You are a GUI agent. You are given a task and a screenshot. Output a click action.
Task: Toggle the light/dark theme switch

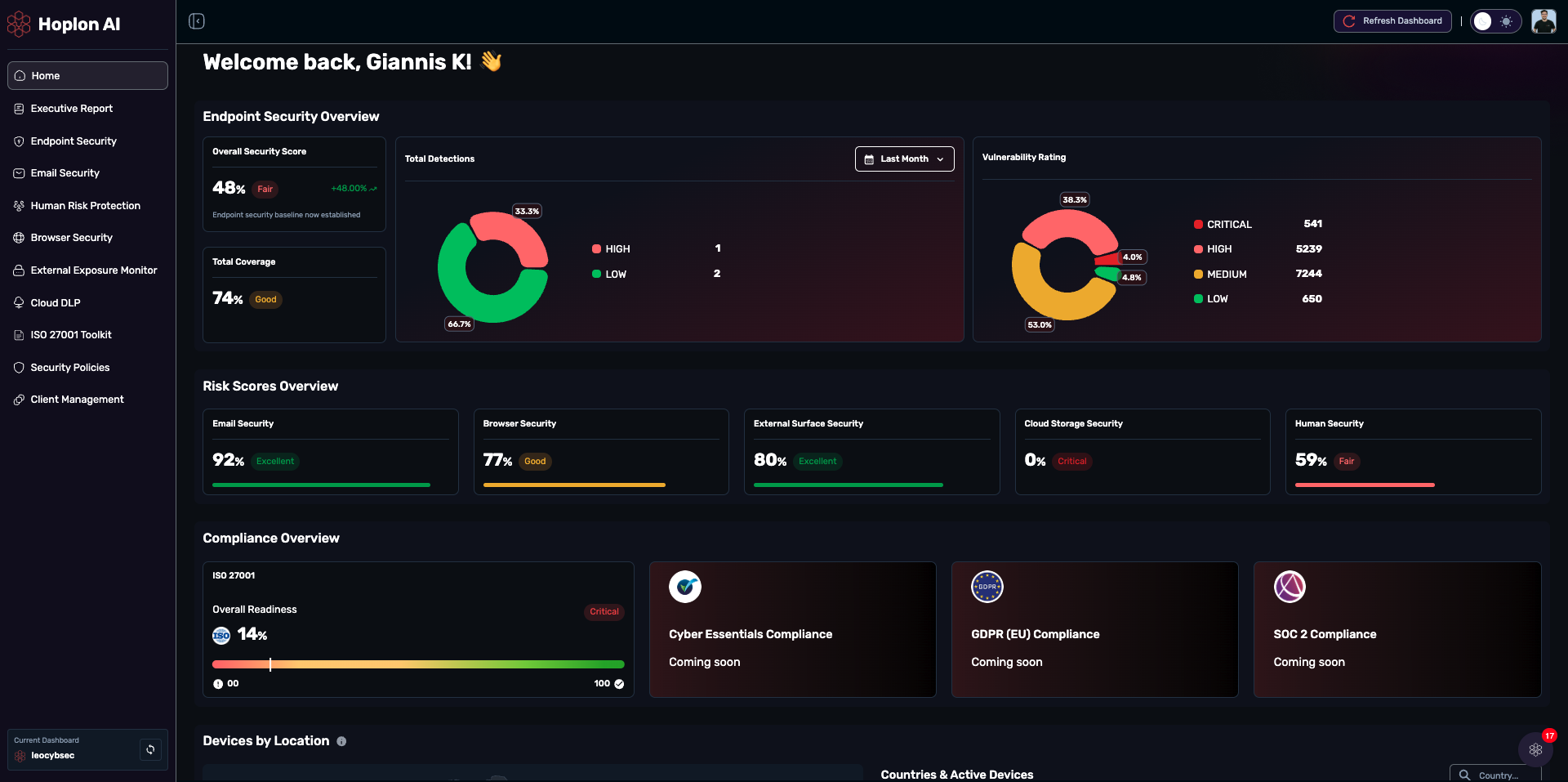1494,21
